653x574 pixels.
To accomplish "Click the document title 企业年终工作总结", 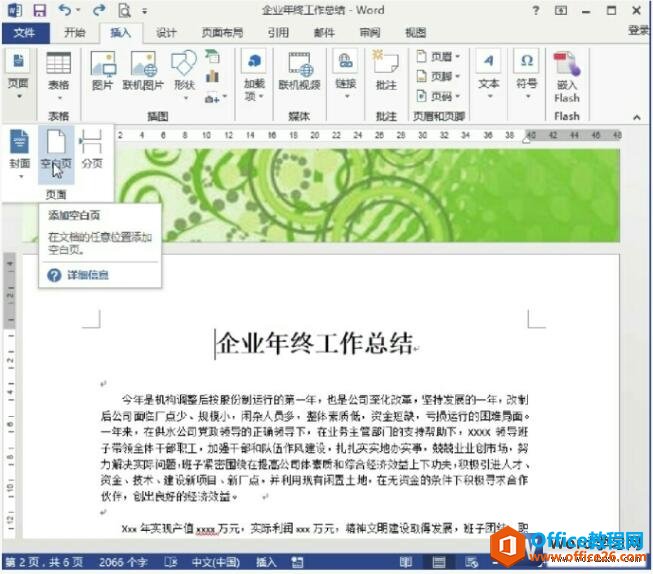I will 315,344.
